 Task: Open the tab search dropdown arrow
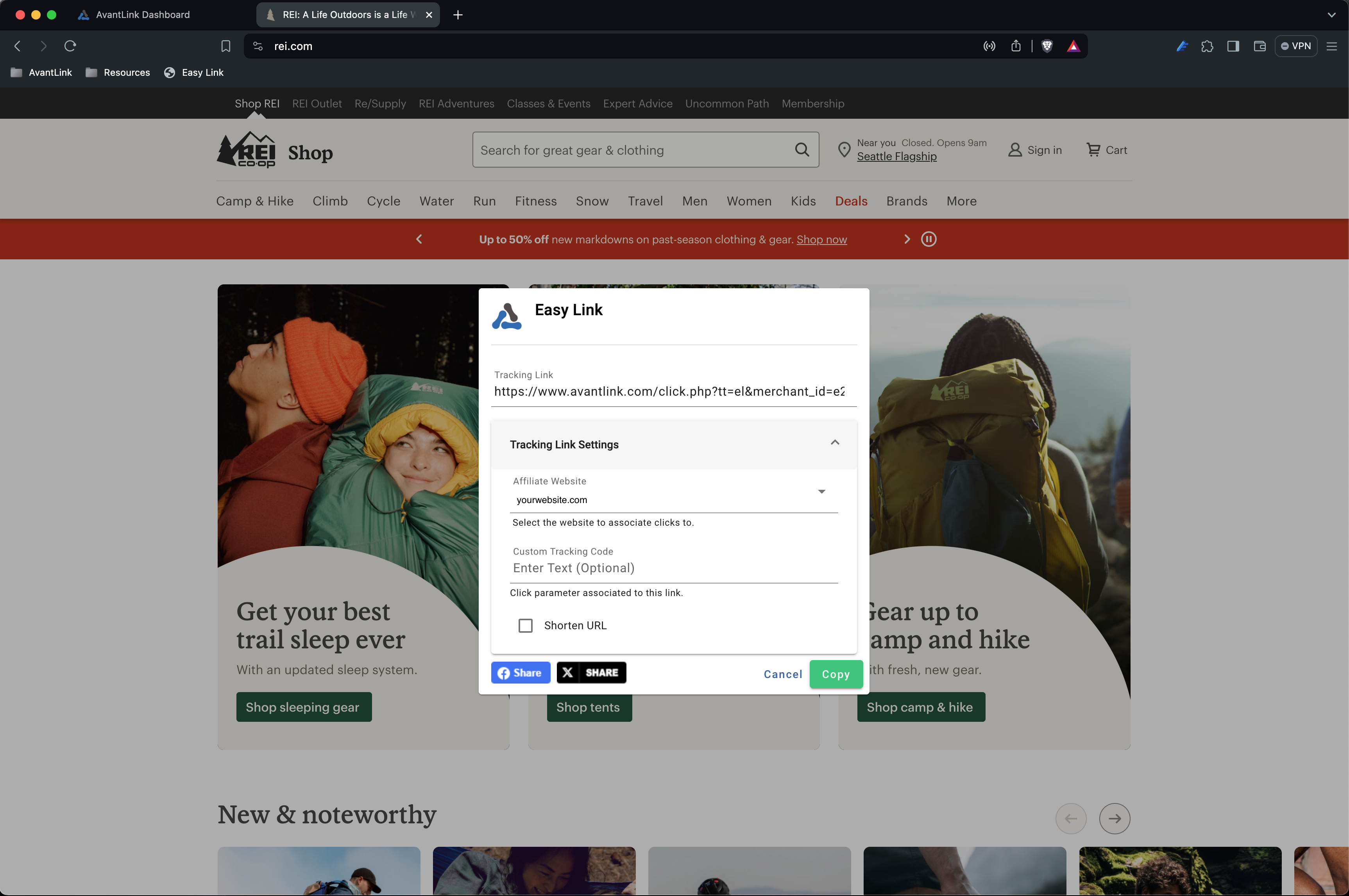point(1331,15)
